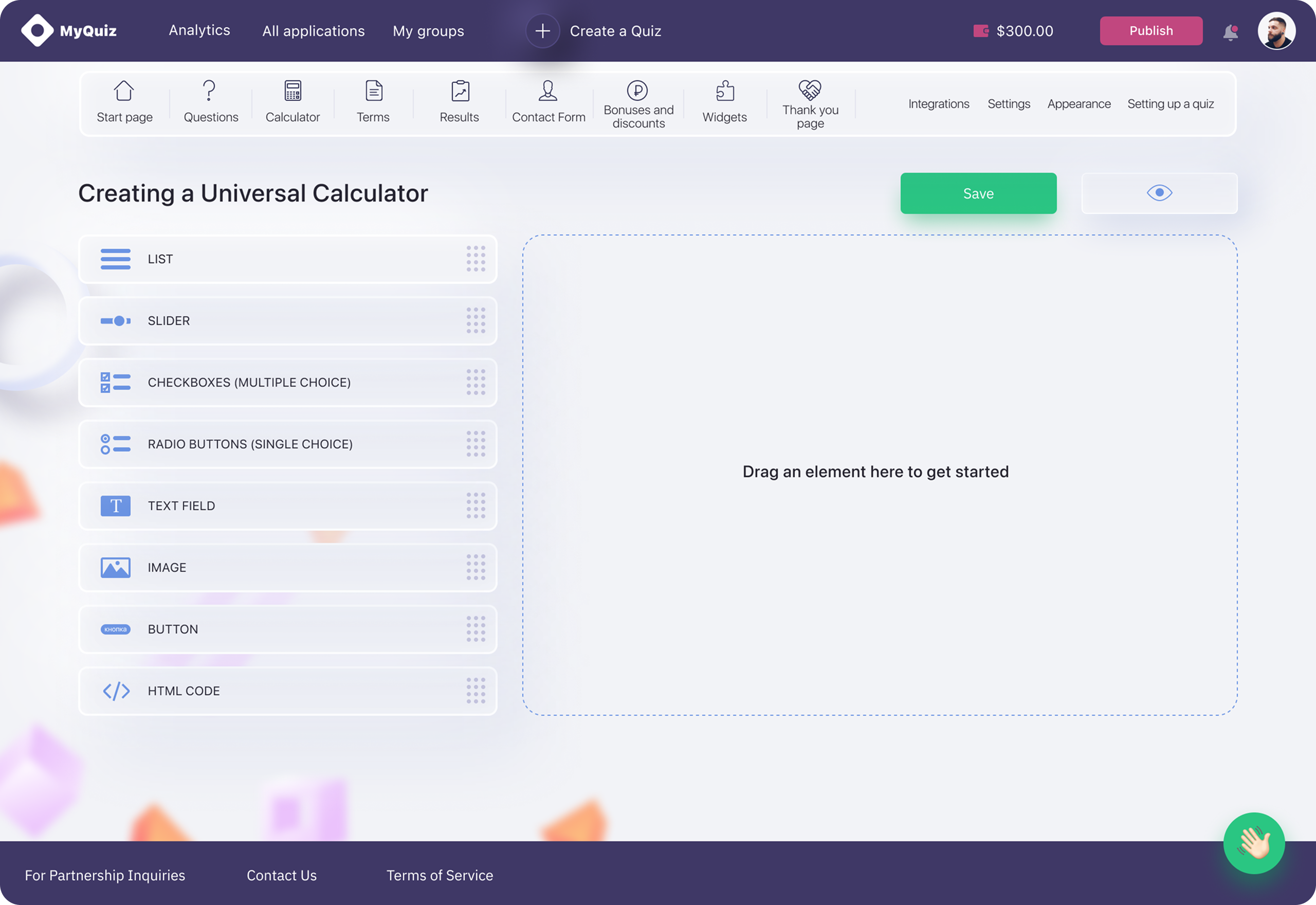
Task: Open the Bonuses and discounts icon
Action: [637, 90]
